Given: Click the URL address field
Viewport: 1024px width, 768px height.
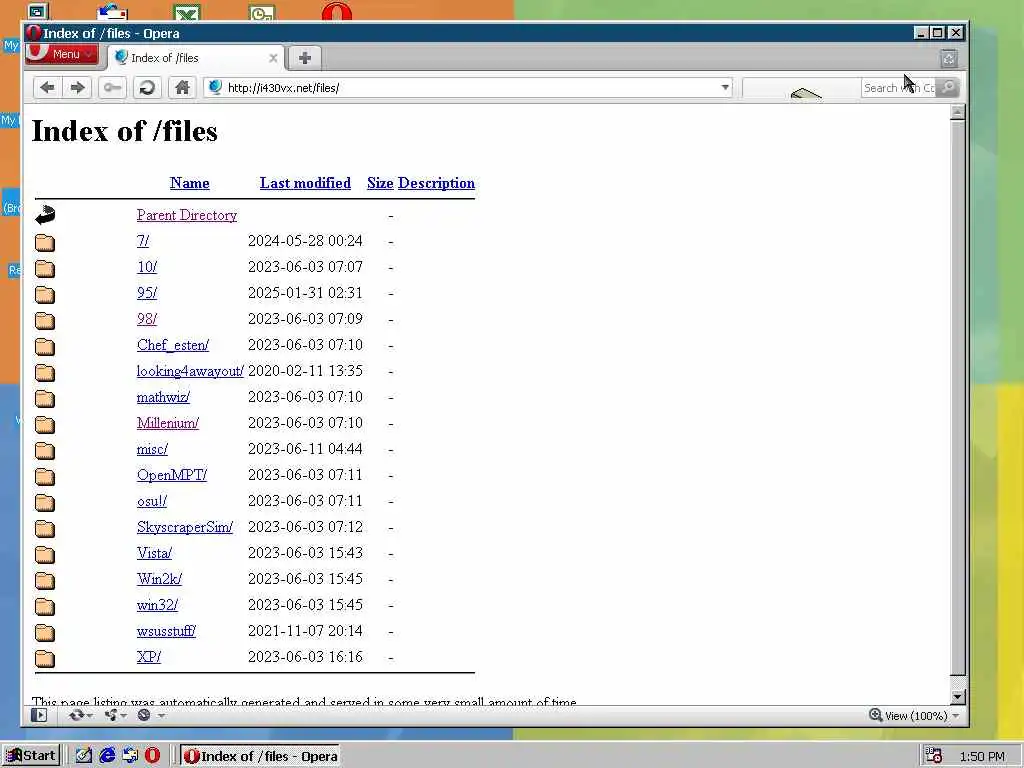Looking at the screenshot, I should pyautogui.click(x=470, y=88).
